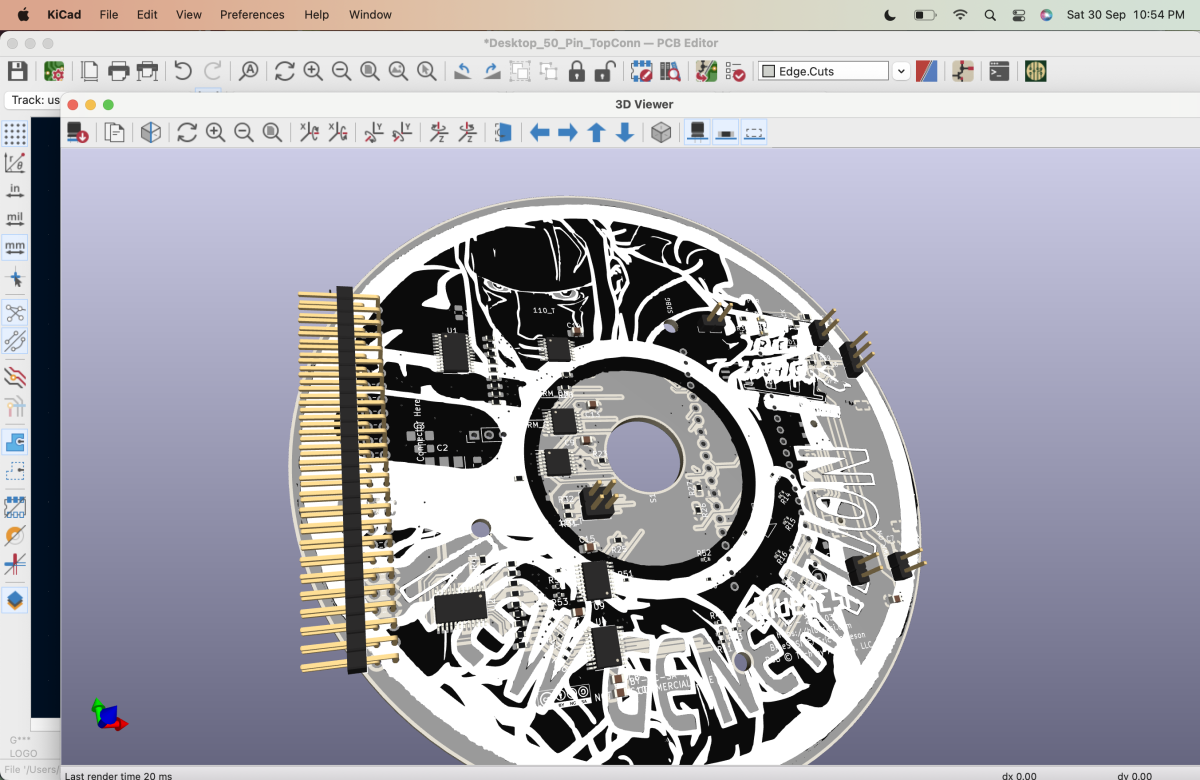
Task: Print the board from PCB Editor
Action: pos(119,71)
